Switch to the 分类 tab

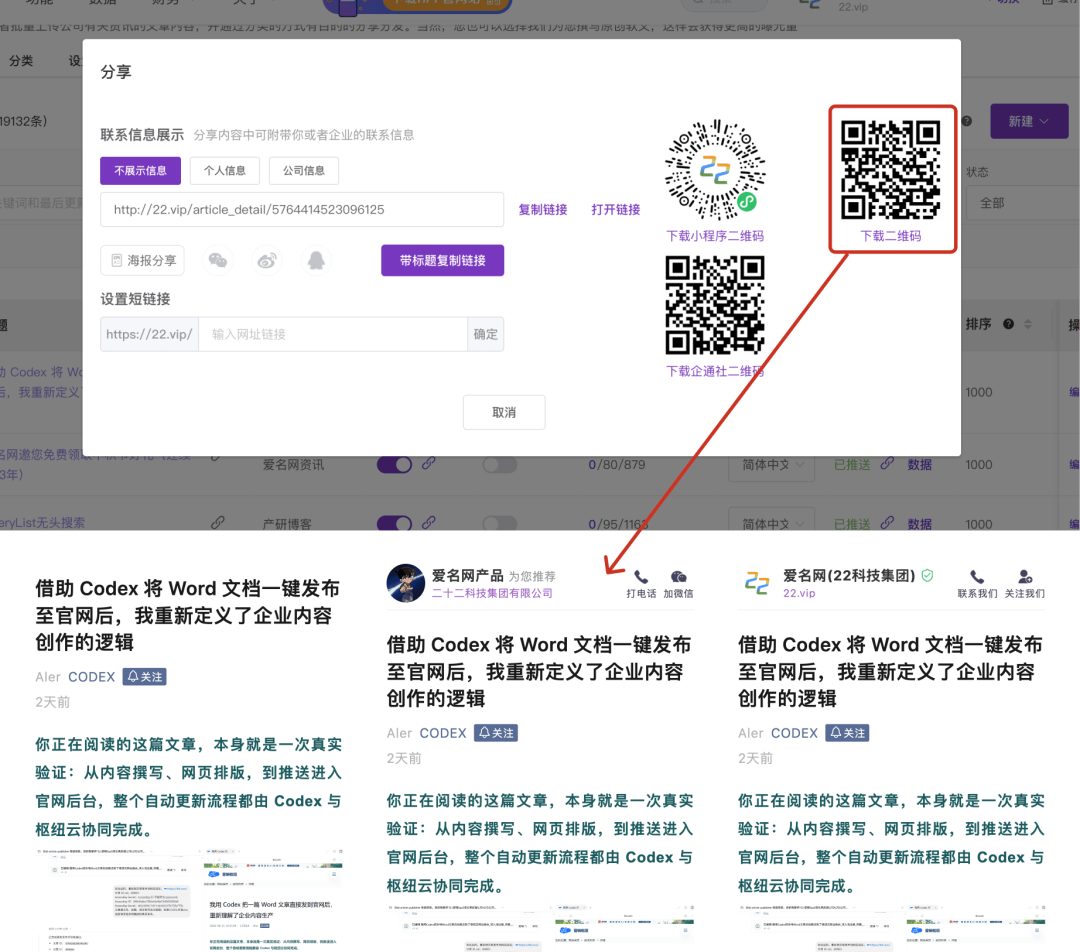21,61
